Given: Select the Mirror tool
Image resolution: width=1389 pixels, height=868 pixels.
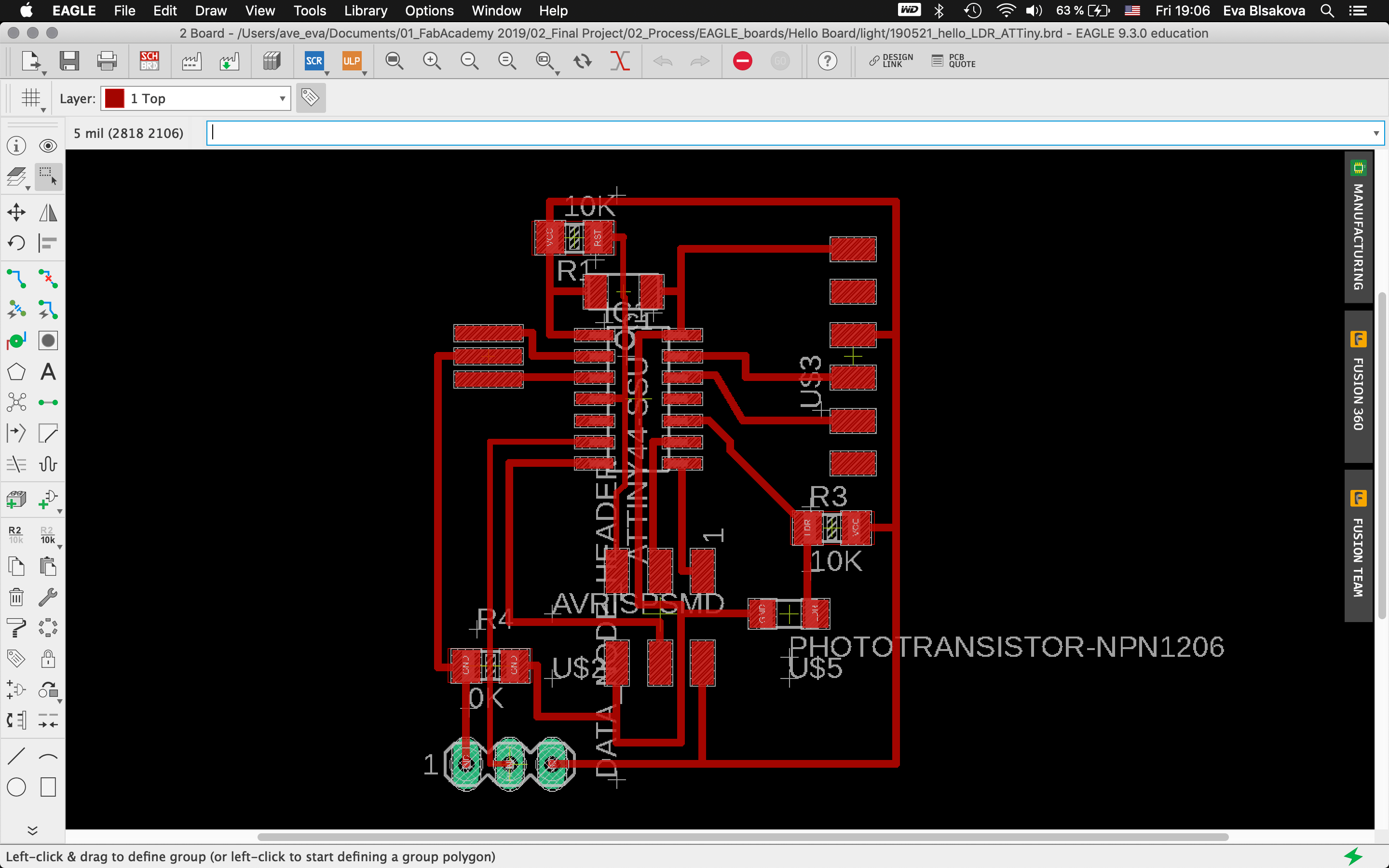Looking at the screenshot, I should (x=48, y=212).
